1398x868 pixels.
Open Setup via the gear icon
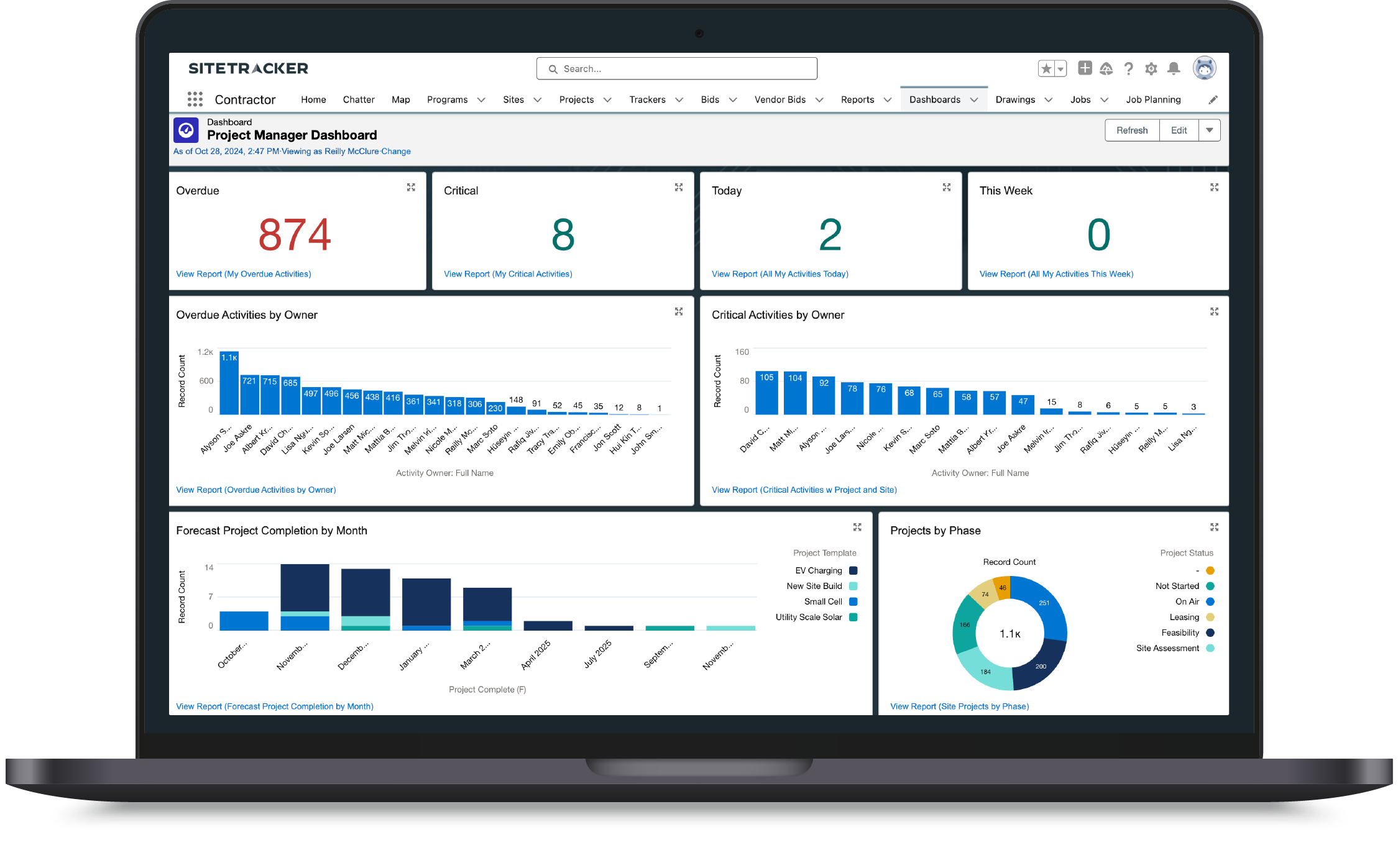coord(1151,68)
